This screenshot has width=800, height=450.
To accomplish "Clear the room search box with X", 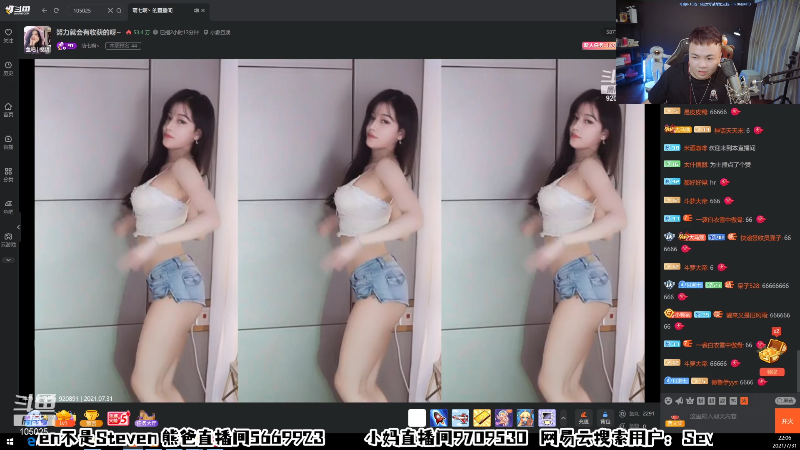I will (110, 10).
